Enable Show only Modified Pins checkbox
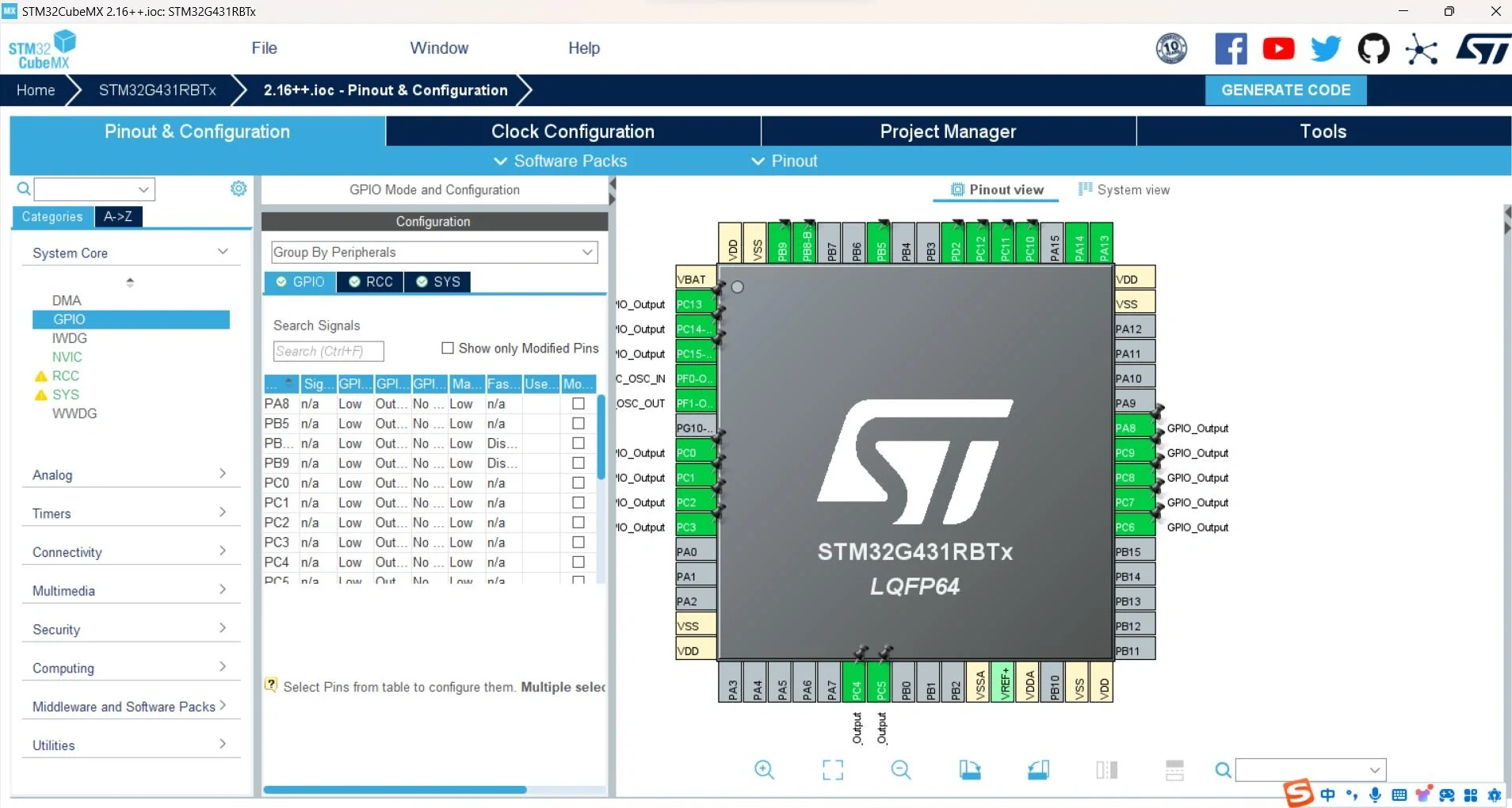 coord(448,348)
